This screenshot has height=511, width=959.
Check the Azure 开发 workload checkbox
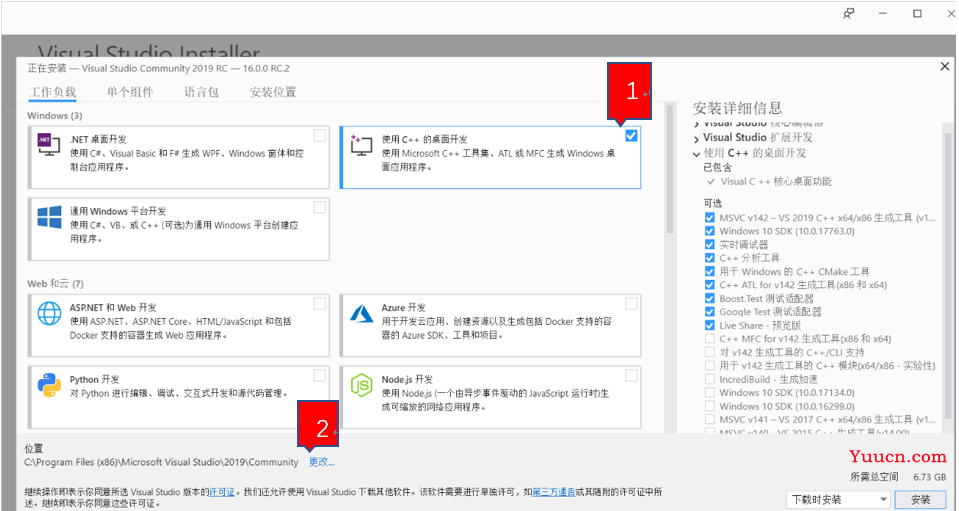coord(631,303)
